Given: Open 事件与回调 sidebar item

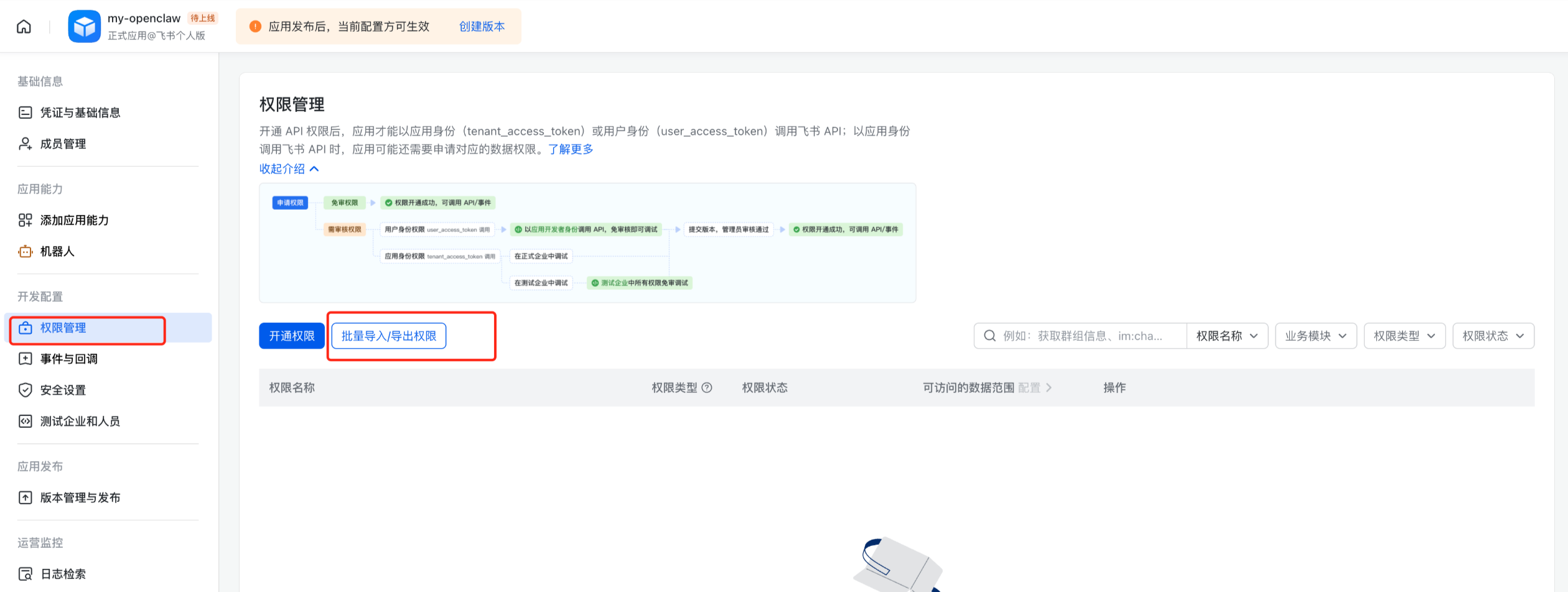Looking at the screenshot, I should pyautogui.click(x=68, y=359).
